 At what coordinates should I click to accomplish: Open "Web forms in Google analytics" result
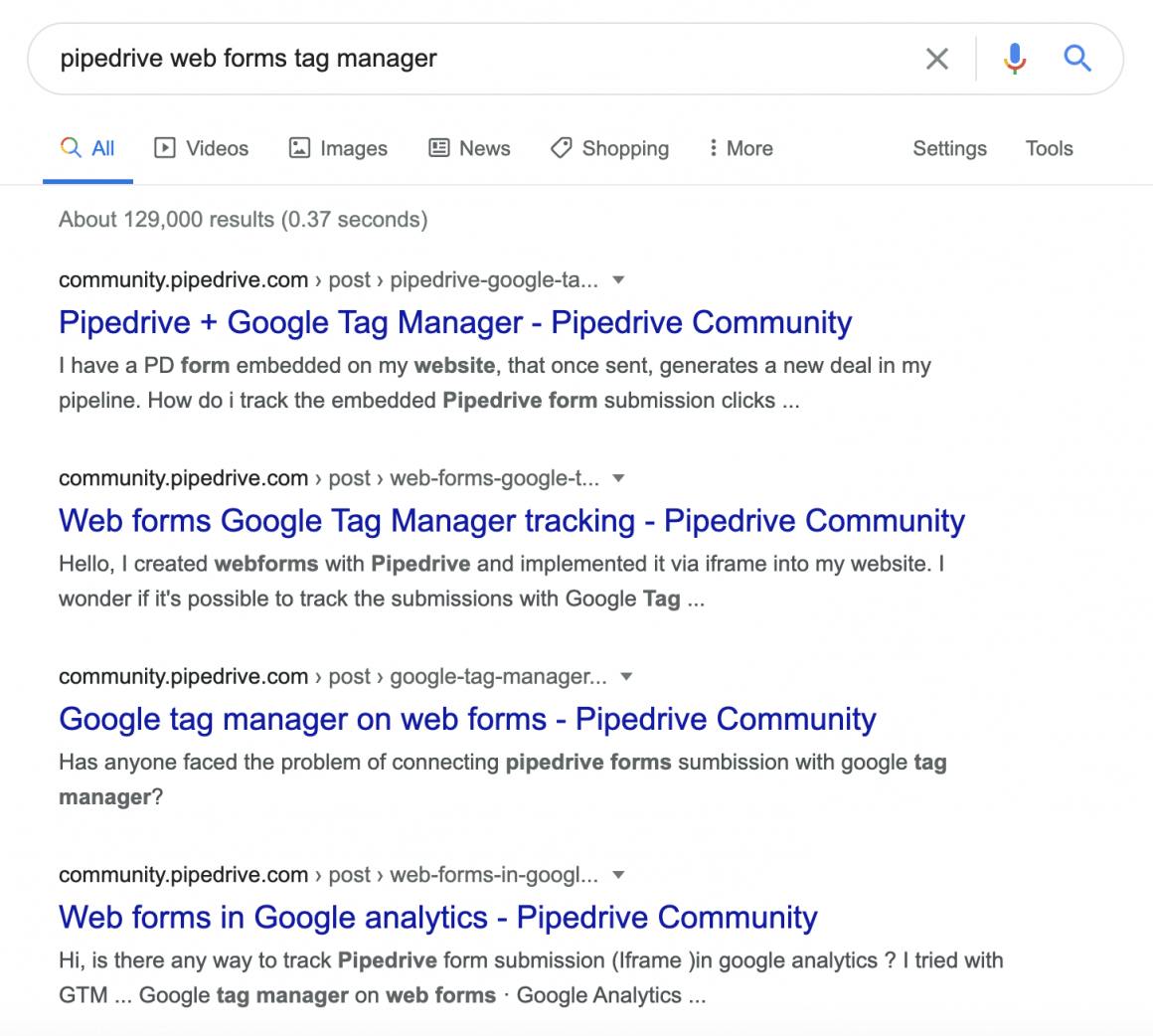tap(437, 917)
